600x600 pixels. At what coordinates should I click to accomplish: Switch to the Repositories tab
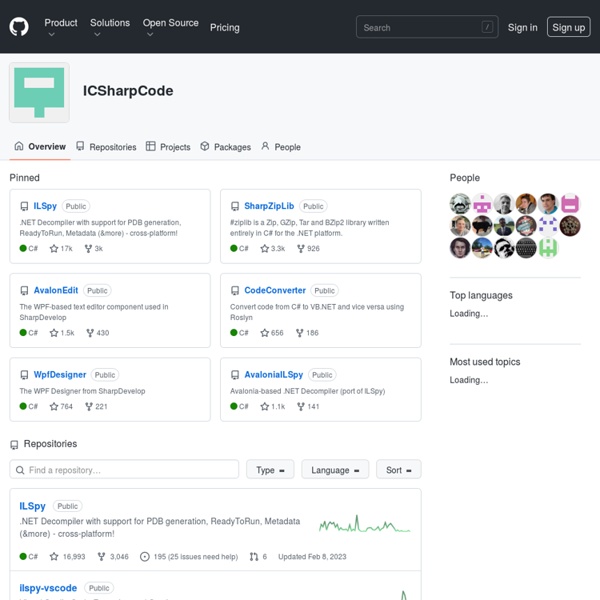pyautogui.click(x=106, y=147)
